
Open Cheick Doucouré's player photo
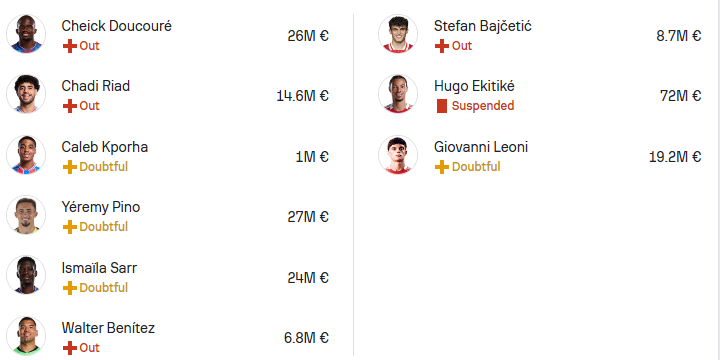(26, 34)
